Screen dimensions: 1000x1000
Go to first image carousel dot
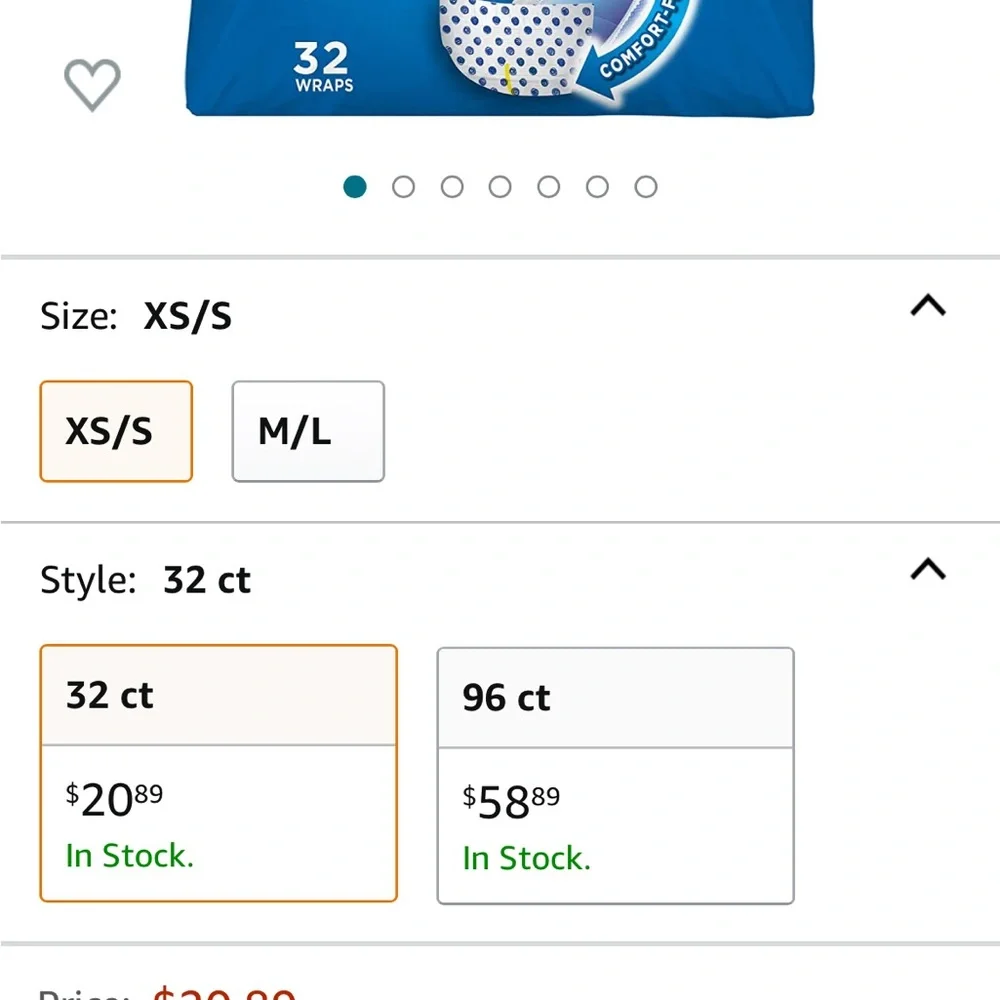click(355, 187)
